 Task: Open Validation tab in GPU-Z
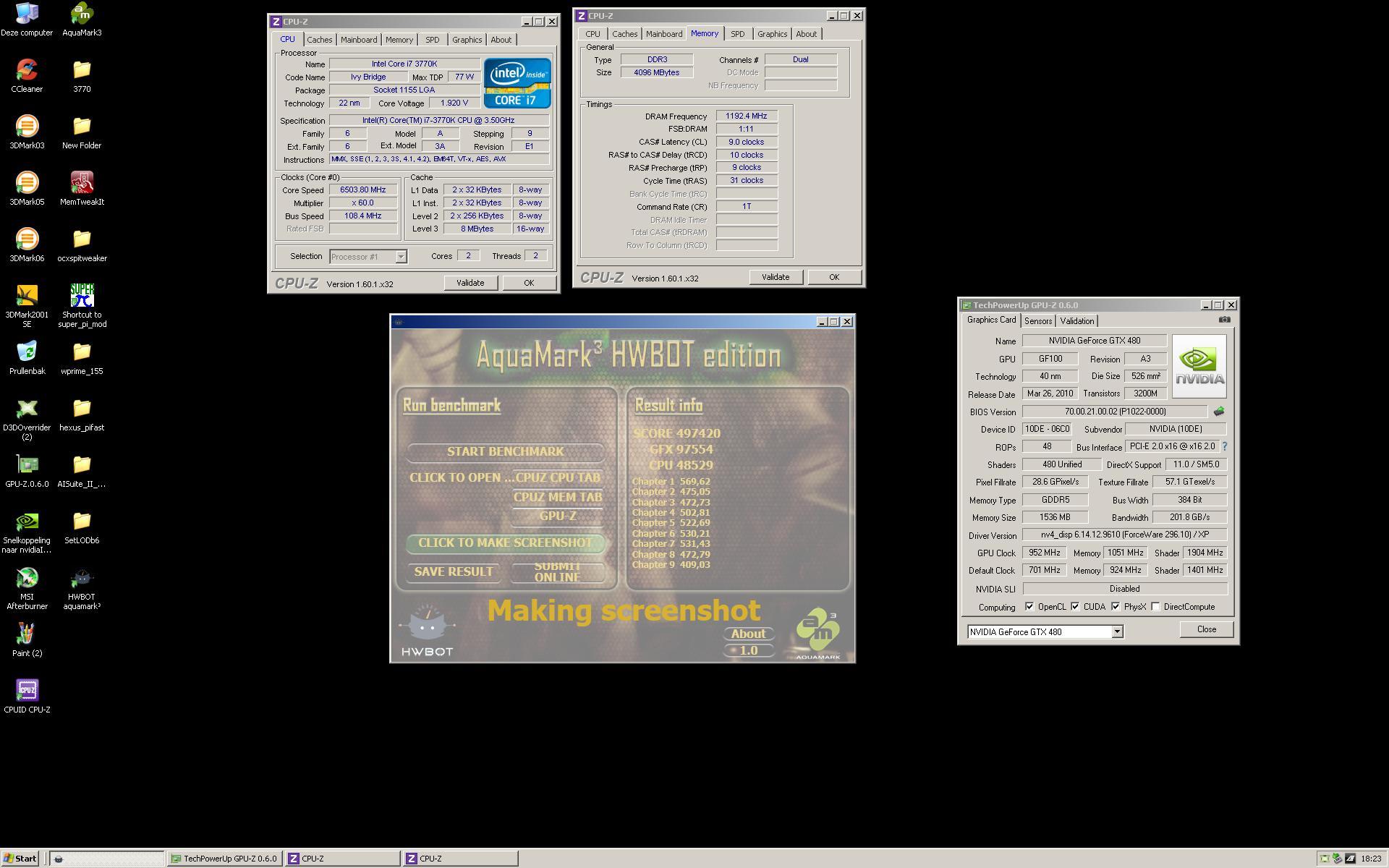1076,321
